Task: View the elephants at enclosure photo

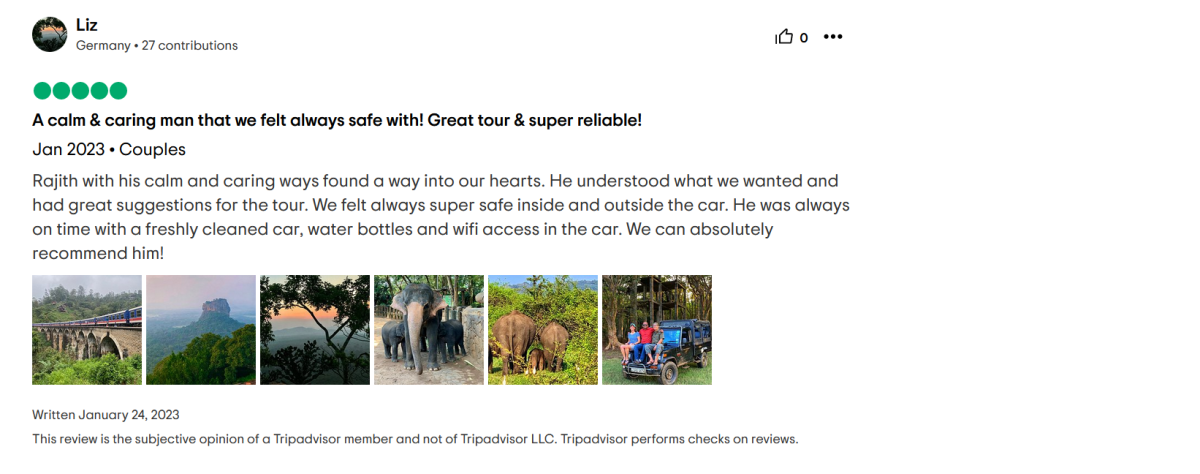Action: (429, 330)
